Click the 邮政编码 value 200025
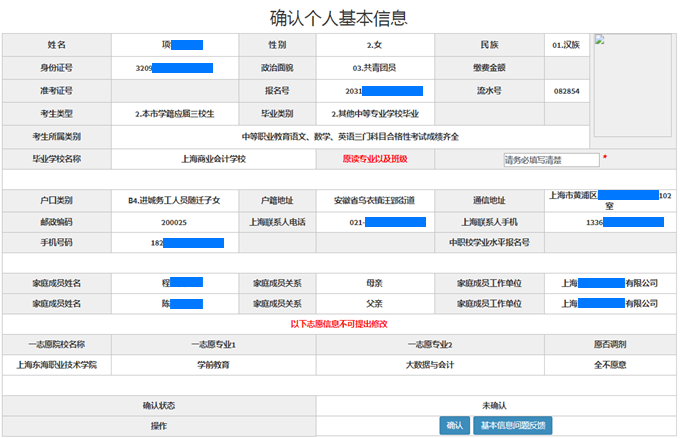The height and width of the screenshot is (438, 680). pyautogui.click(x=175, y=222)
